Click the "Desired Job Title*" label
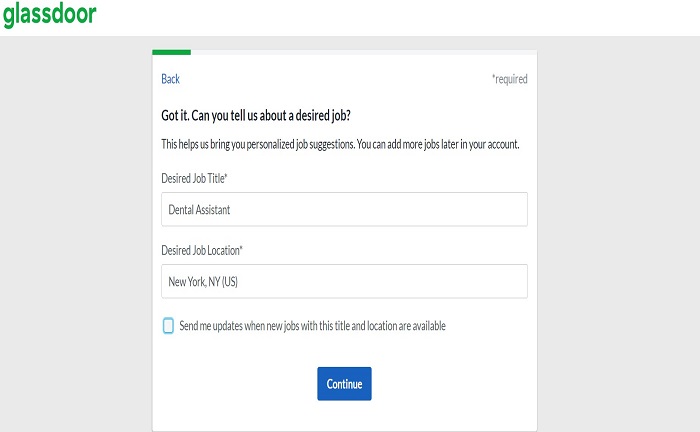This screenshot has height=432, width=700. pyautogui.click(x=194, y=179)
